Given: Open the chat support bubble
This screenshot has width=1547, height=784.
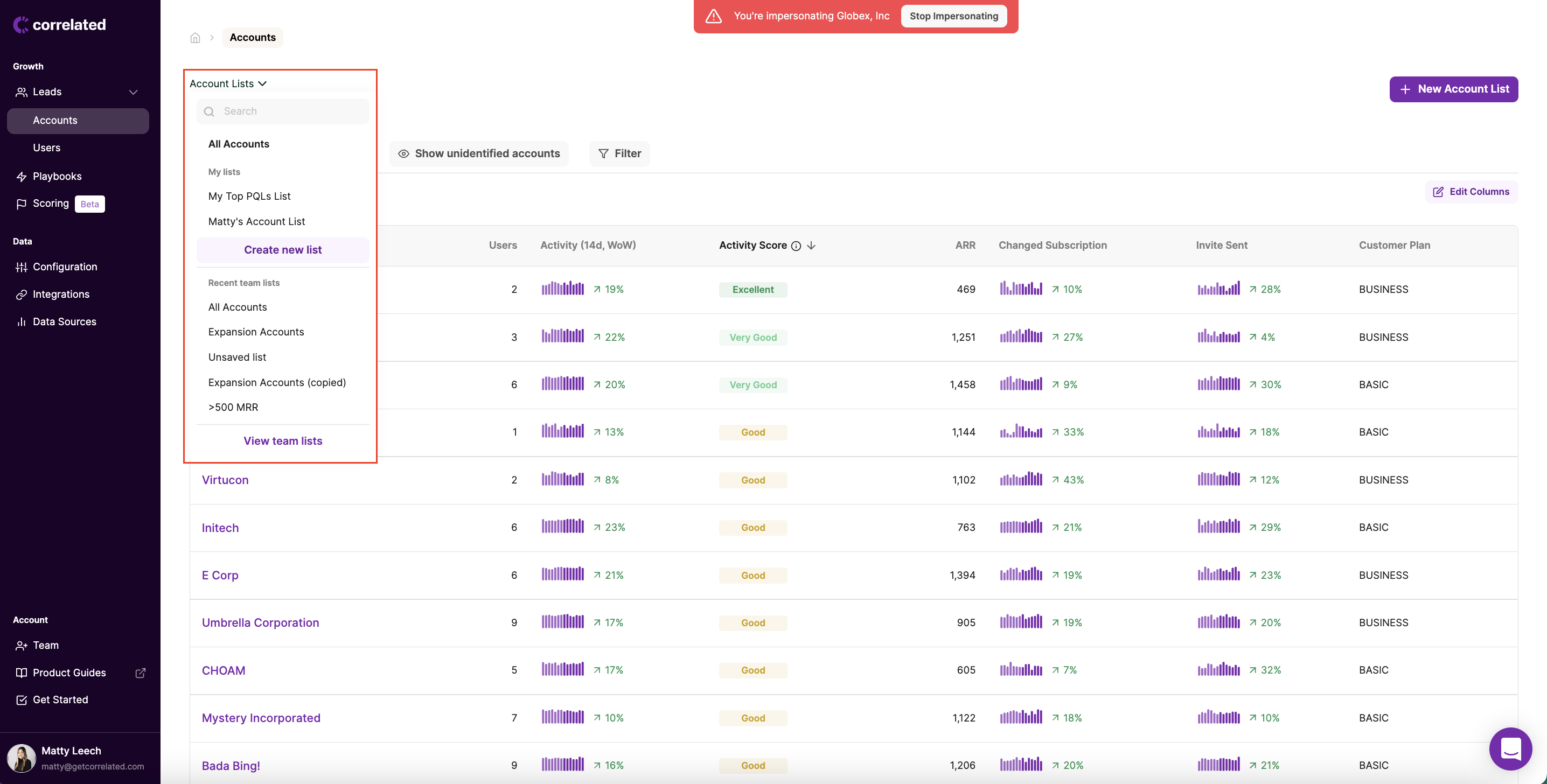Looking at the screenshot, I should [1510, 748].
